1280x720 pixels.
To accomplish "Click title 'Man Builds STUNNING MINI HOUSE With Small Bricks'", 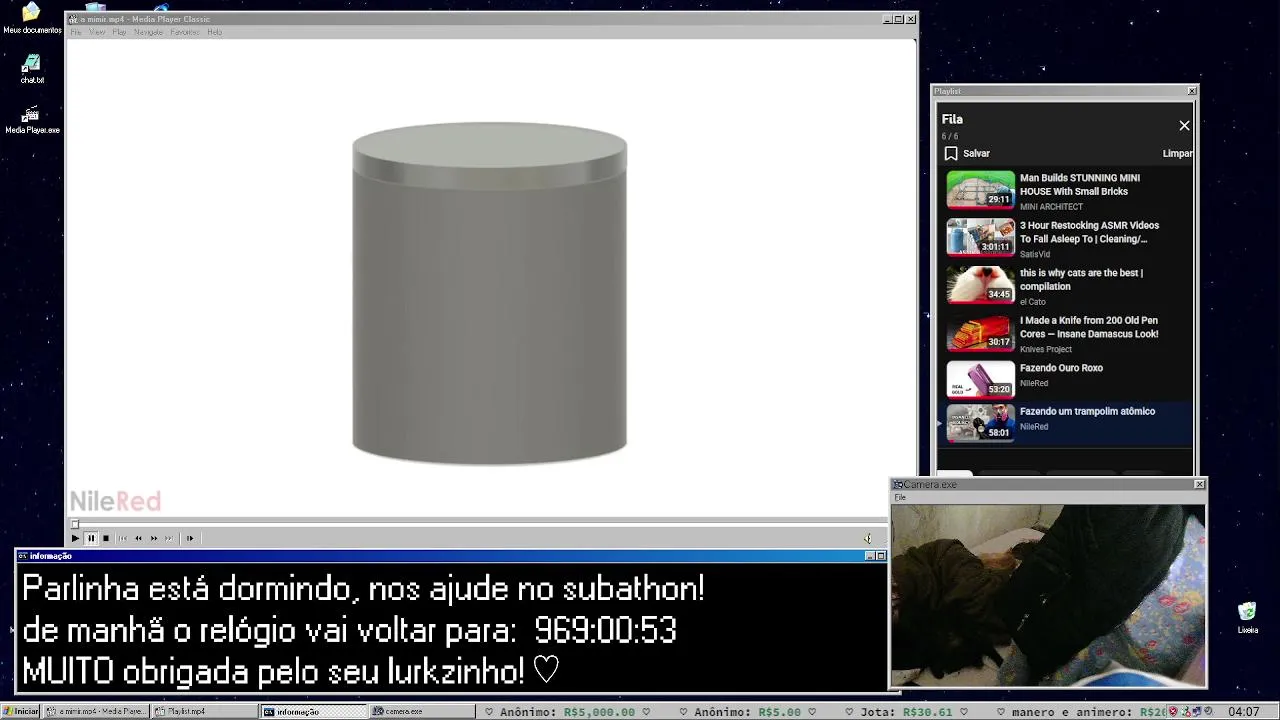I will (x=1080, y=184).
